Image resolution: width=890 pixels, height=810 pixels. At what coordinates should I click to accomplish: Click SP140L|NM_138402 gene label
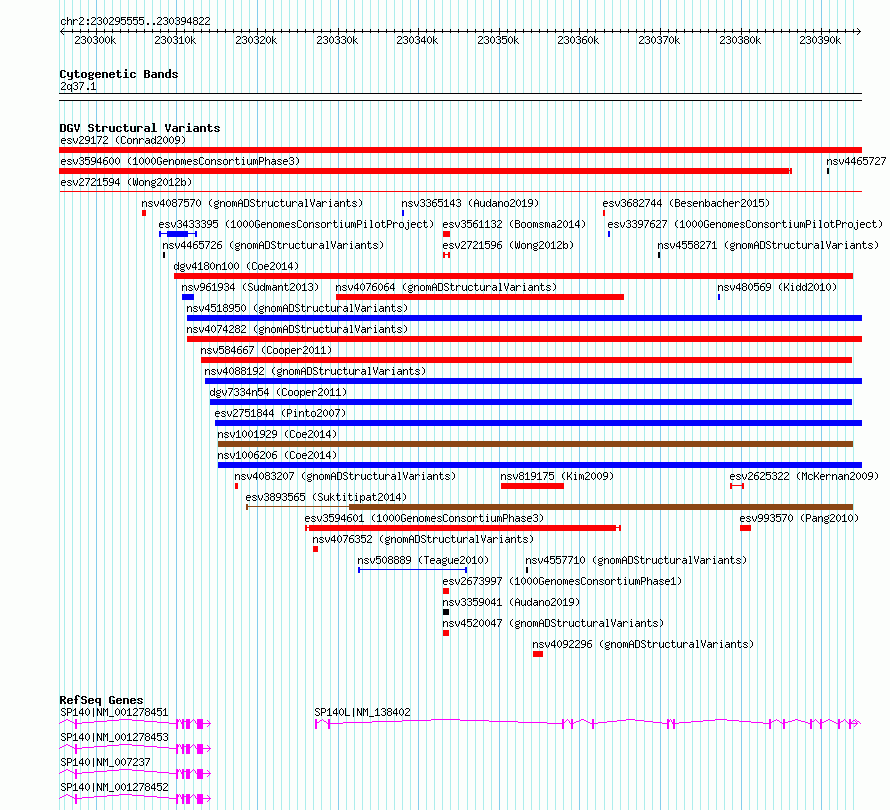(362, 712)
